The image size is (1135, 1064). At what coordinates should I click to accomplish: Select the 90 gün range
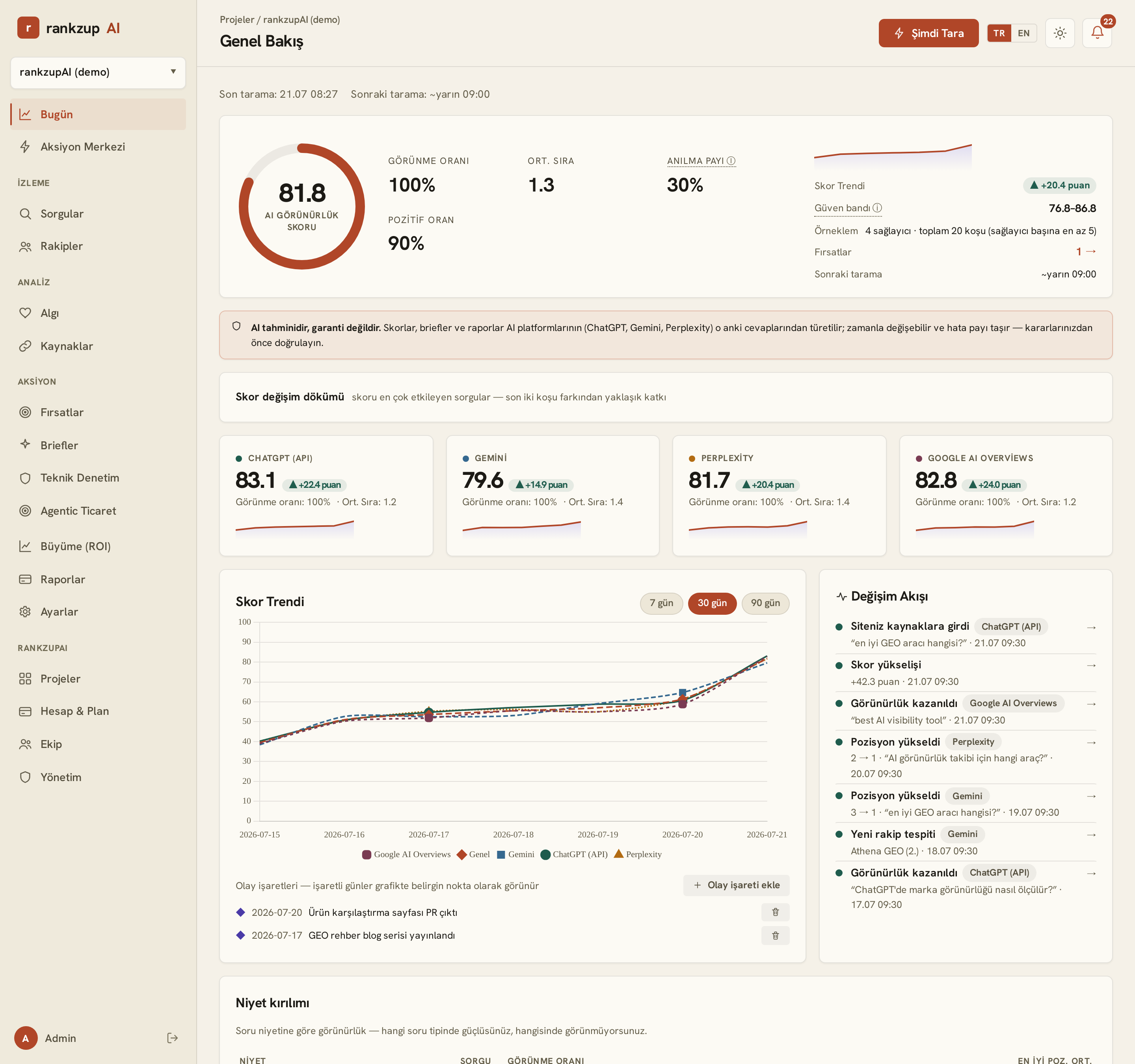click(765, 603)
